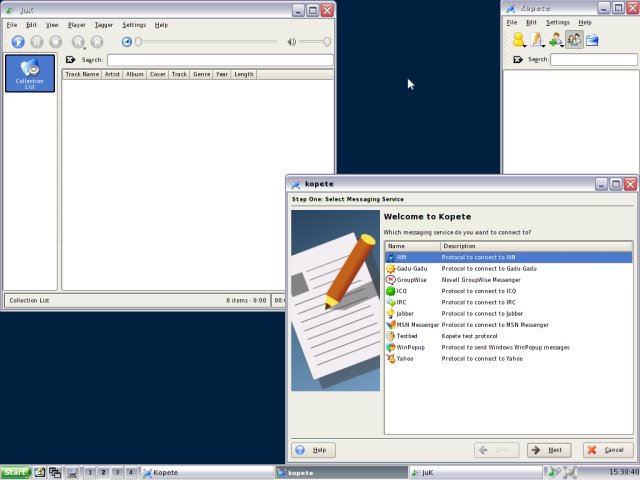
Task: Open JuK Tagger menu
Action: [x=103, y=25]
